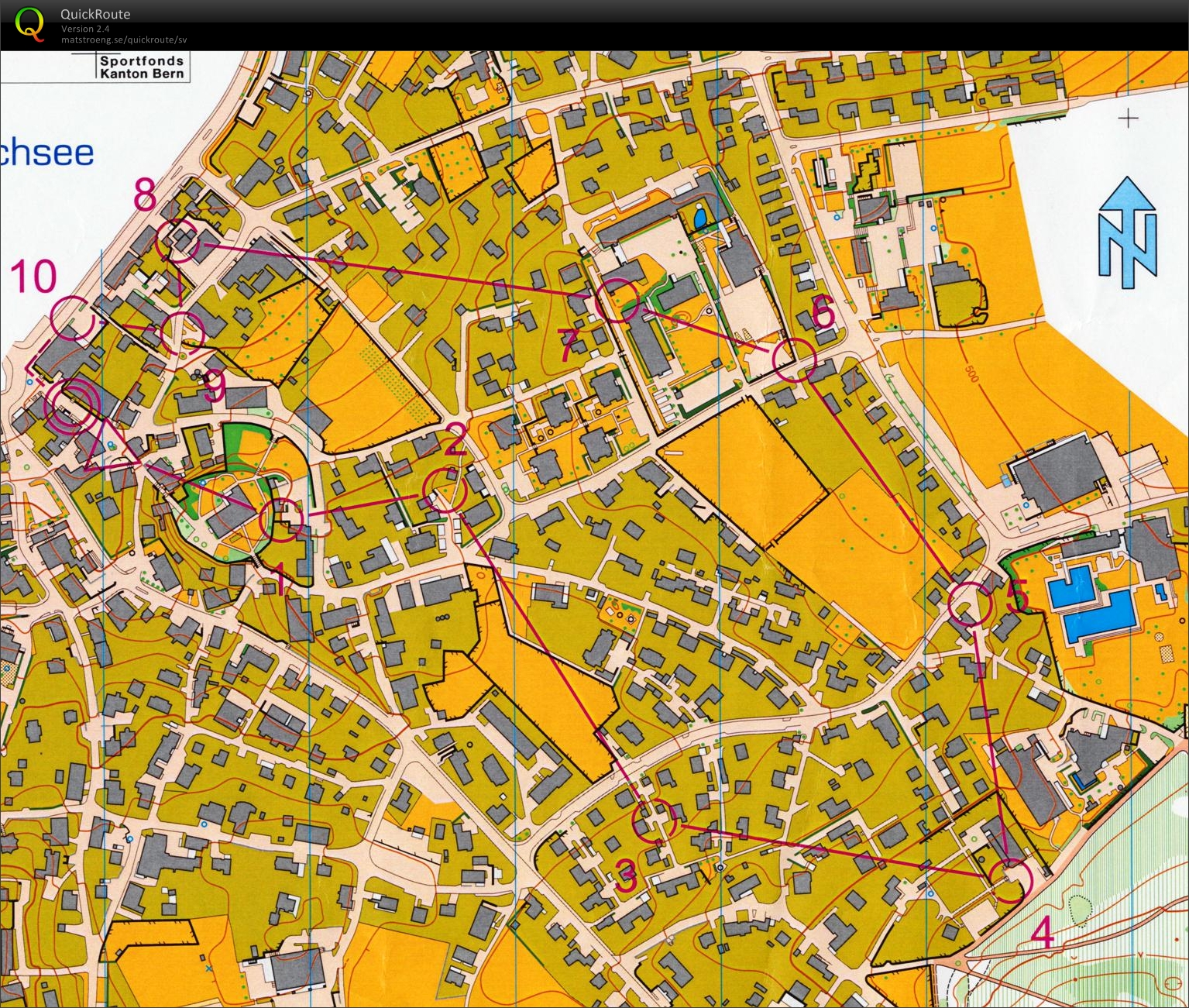Click control circle 5 beside the pool

click(970, 603)
